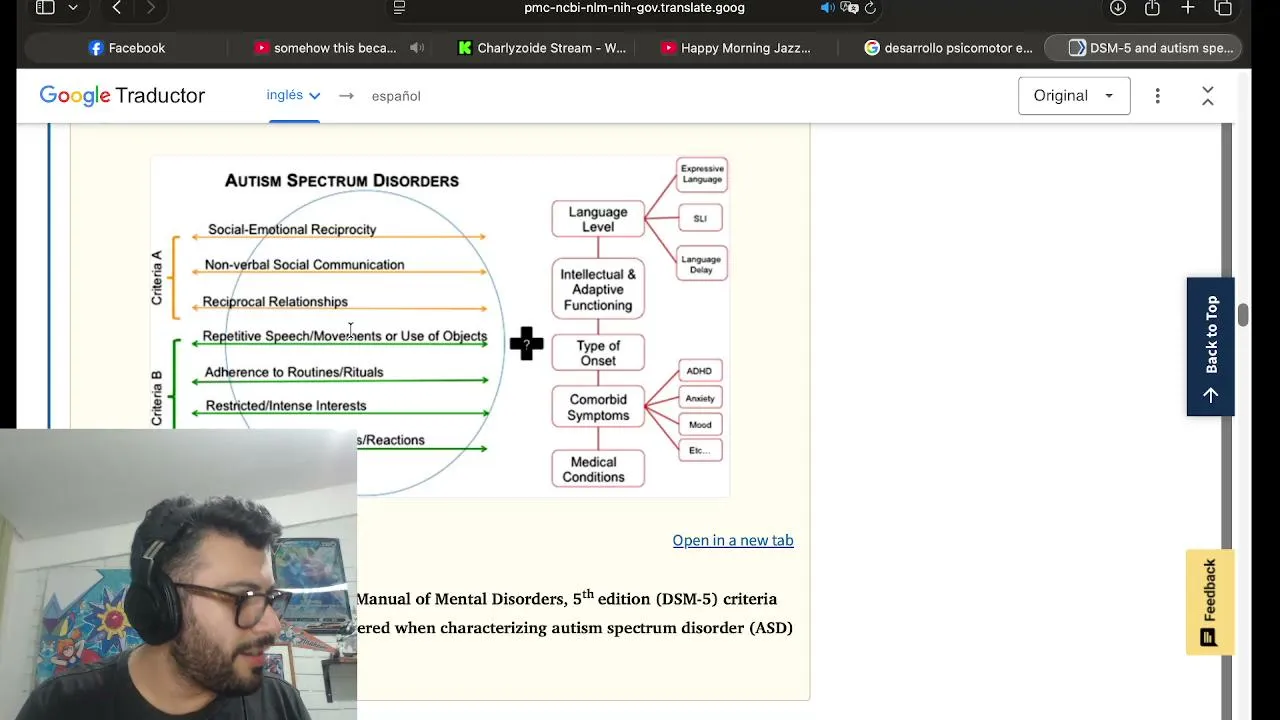This screenshot has width=1280, height=720.
Task: Mute the 'somehow this beca...' tab audio
Action: coord(417,48)
